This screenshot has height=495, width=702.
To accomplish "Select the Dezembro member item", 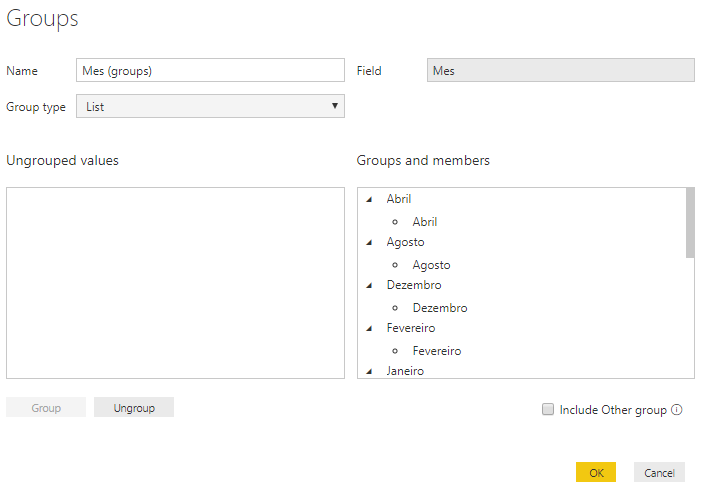I will 439,308.
